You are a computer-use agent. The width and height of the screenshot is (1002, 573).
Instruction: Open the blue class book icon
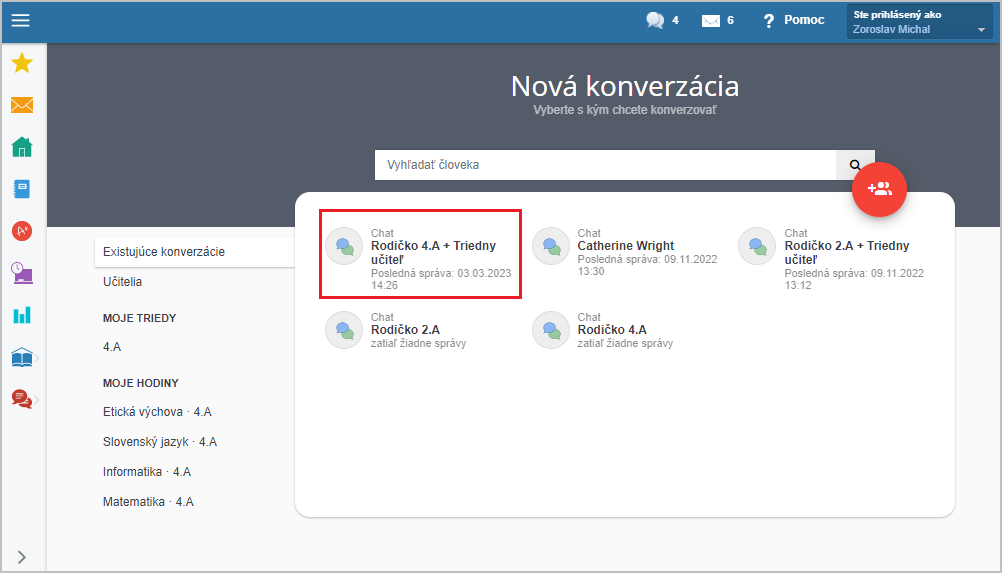click(x=22, y=189)
